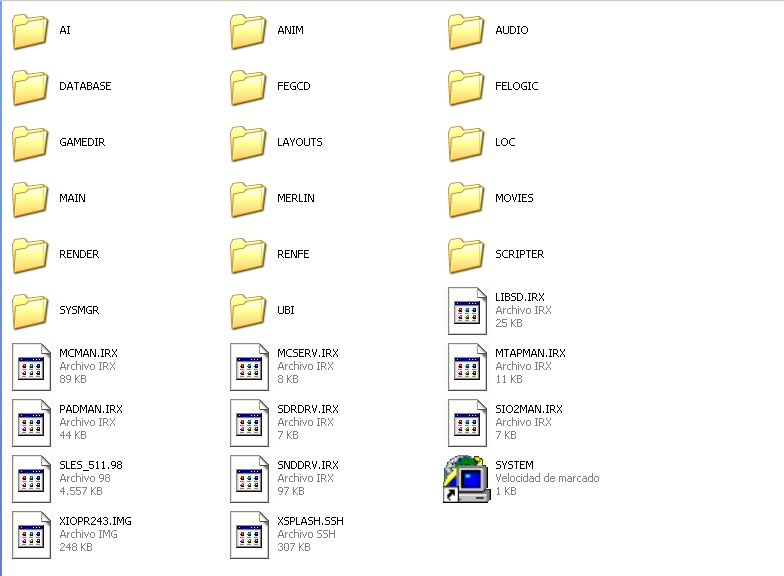Click the "Velocidad de marcado" type text

(547, 478)
